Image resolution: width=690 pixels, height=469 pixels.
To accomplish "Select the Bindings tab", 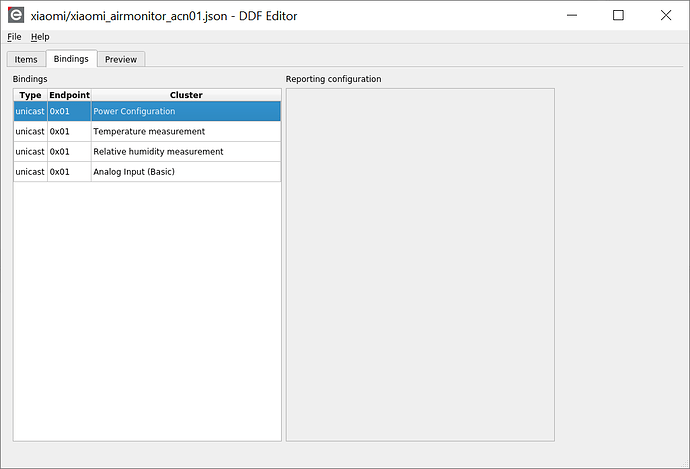I will click(x=71, y=59).
